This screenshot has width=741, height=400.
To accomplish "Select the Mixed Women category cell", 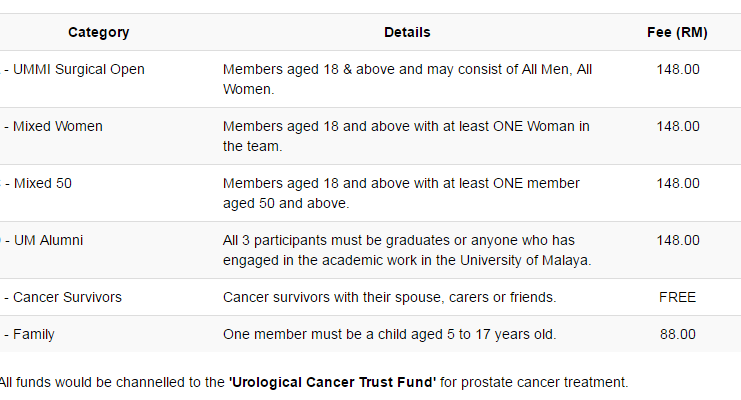I will [x=52, y=126].
